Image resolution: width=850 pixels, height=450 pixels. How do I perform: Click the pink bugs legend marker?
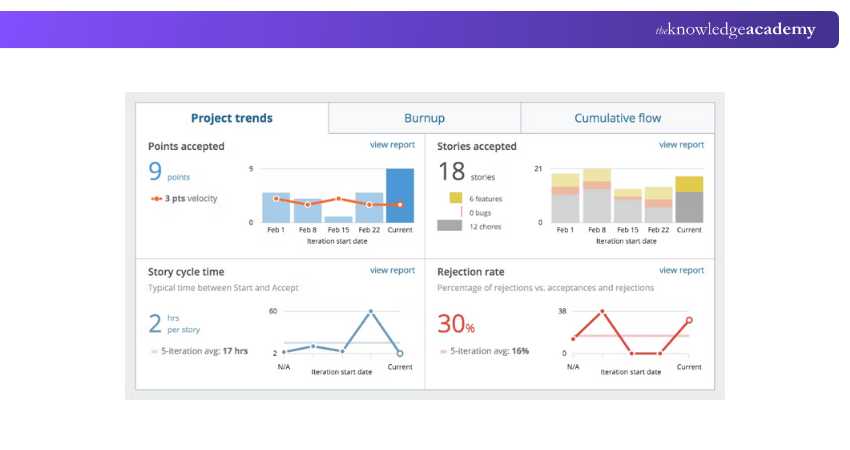[x=461, y=212]
